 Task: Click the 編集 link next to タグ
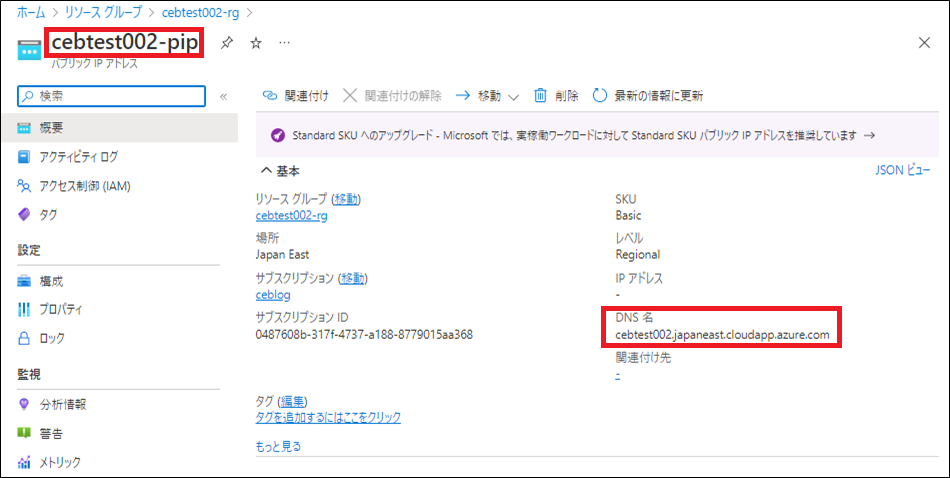pos(293,401)
